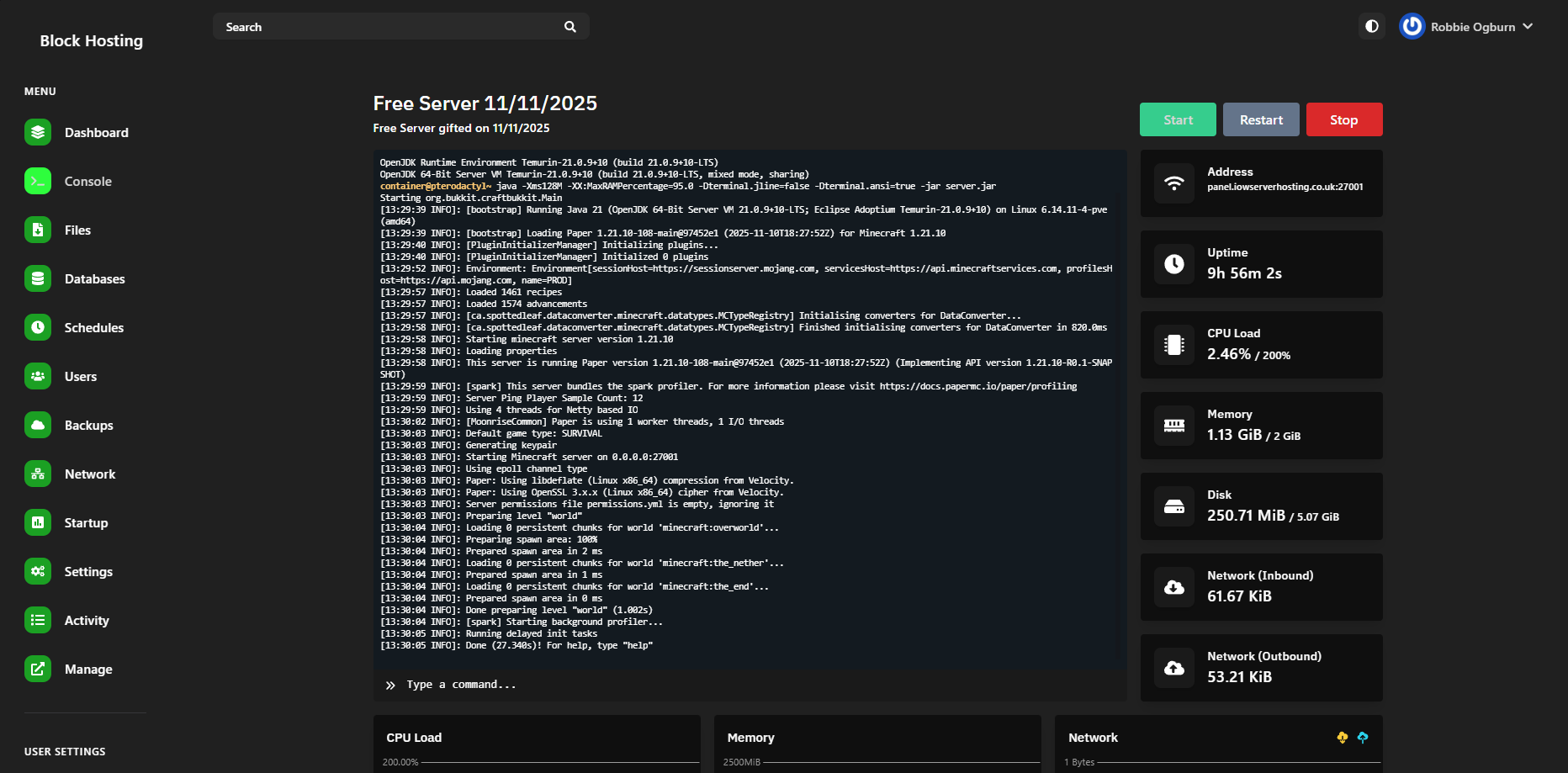Go to server Settings
Viewport: 1568px width, 773px height.
(88, 572)
